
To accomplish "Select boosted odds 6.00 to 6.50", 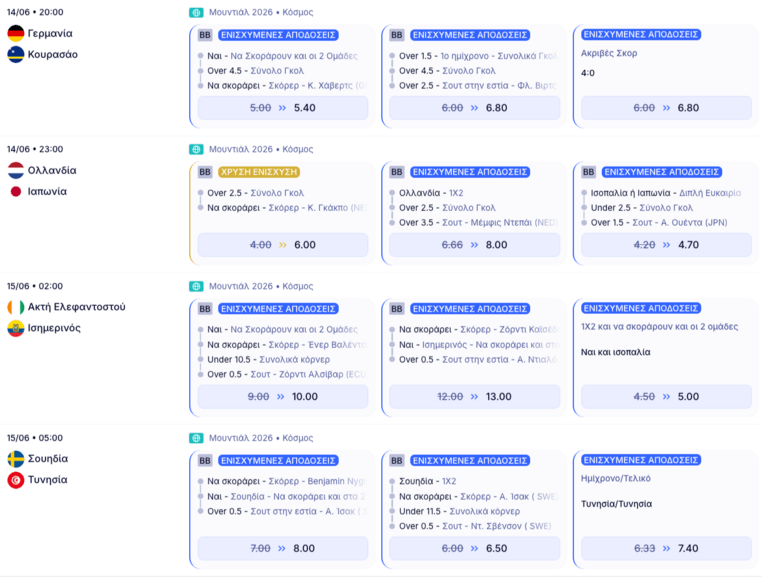I will [x=474, y=548].
